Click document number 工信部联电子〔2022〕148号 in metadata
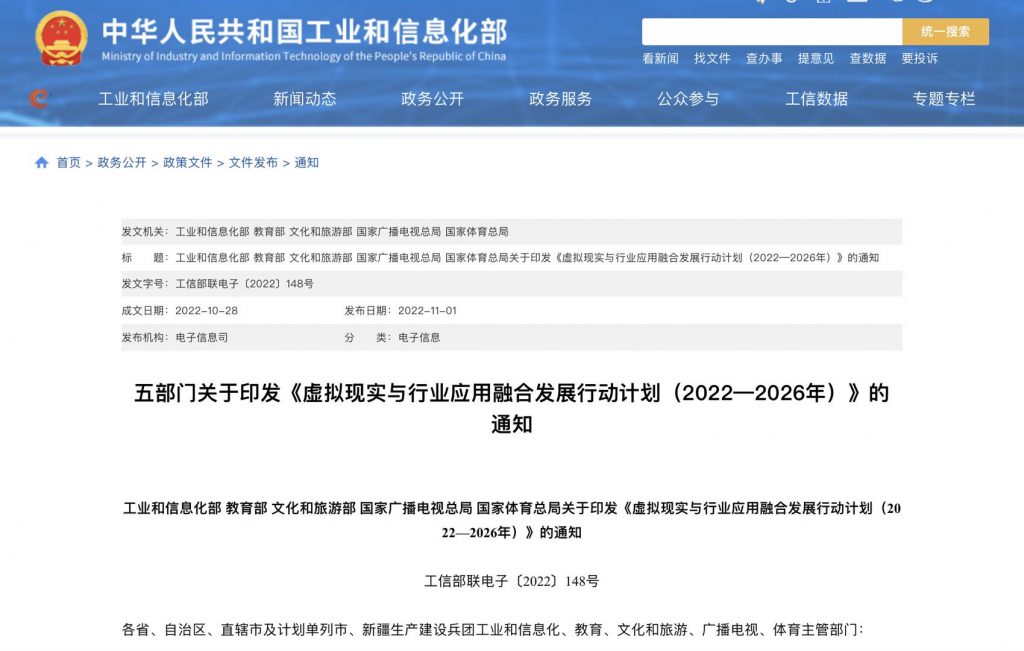1024x651 pixels. click(x=244, y=284)
